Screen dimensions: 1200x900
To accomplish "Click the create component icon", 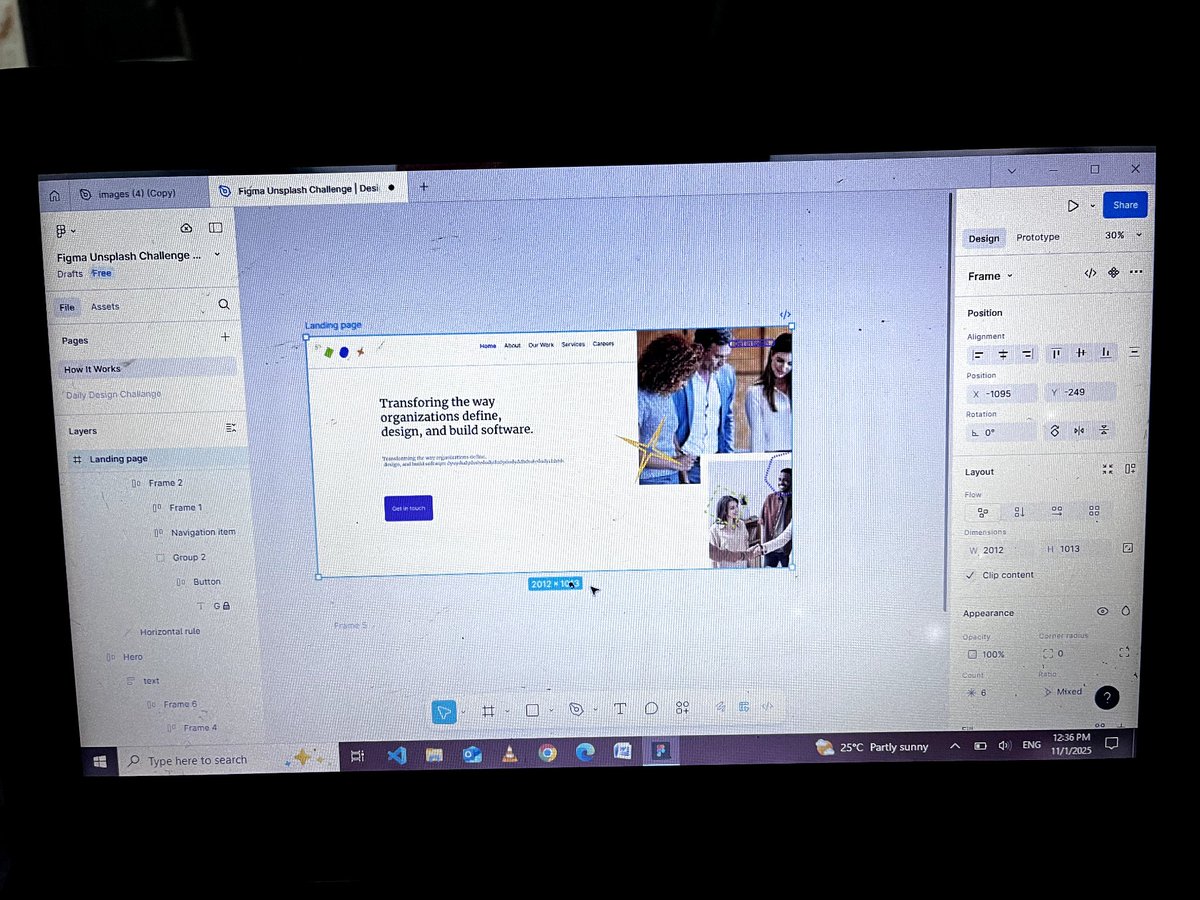I will pos(1113,273).
